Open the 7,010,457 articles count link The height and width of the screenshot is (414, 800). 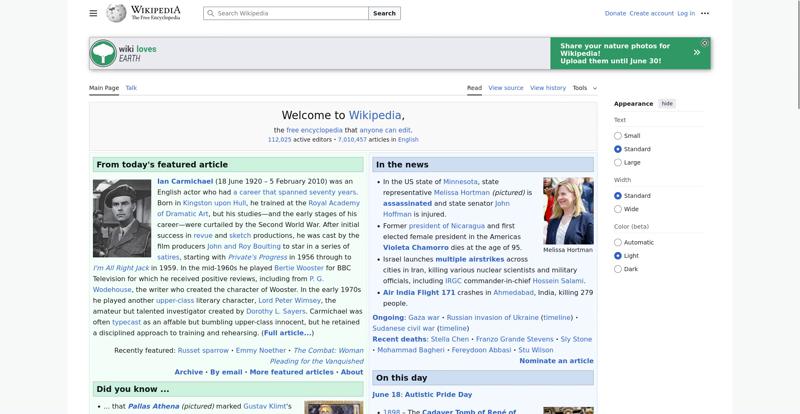pyautogui.click(x=352, y=139)
